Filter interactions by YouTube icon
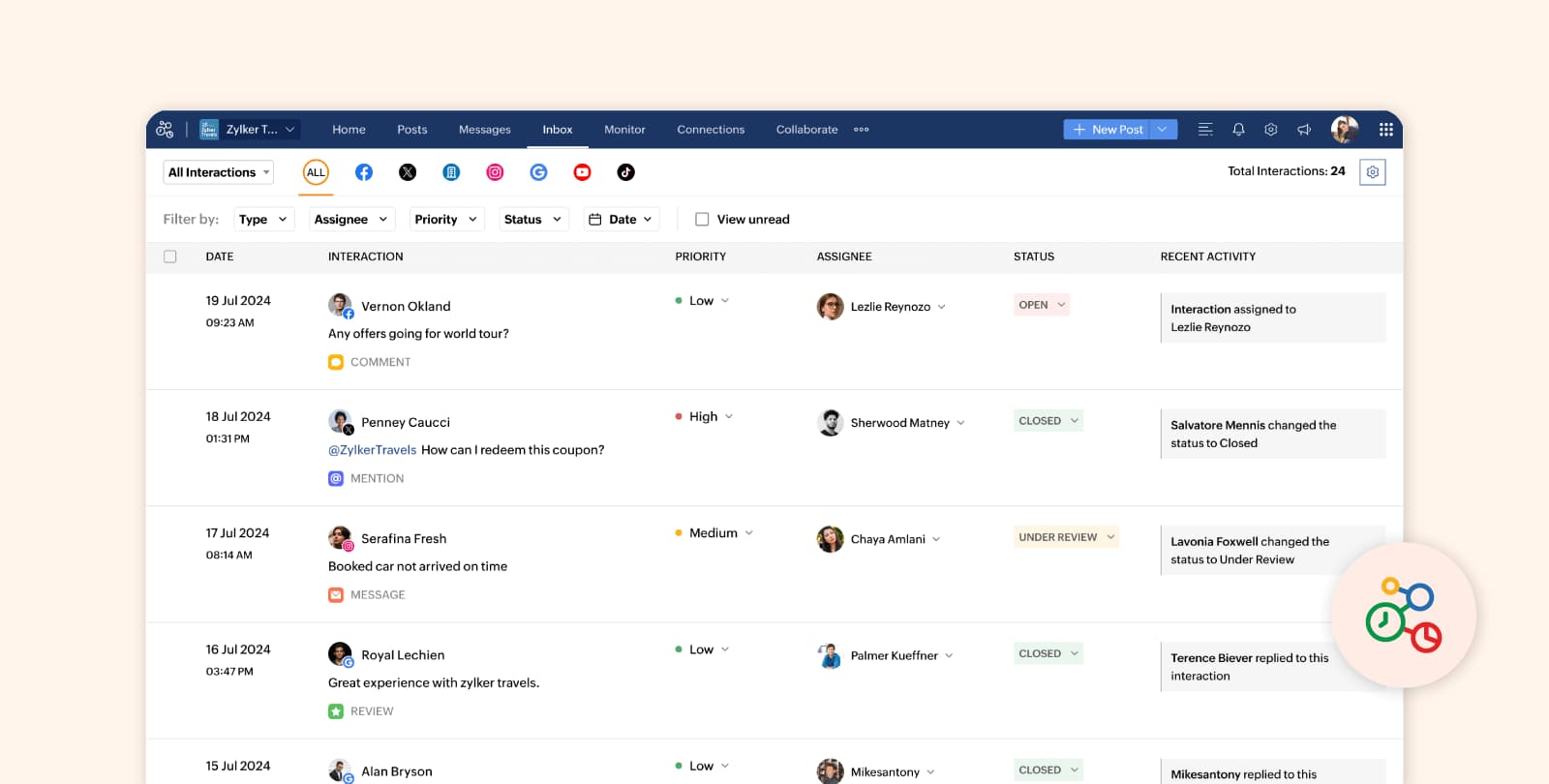Screen dimensions: 1549x784 click(582, 172)
